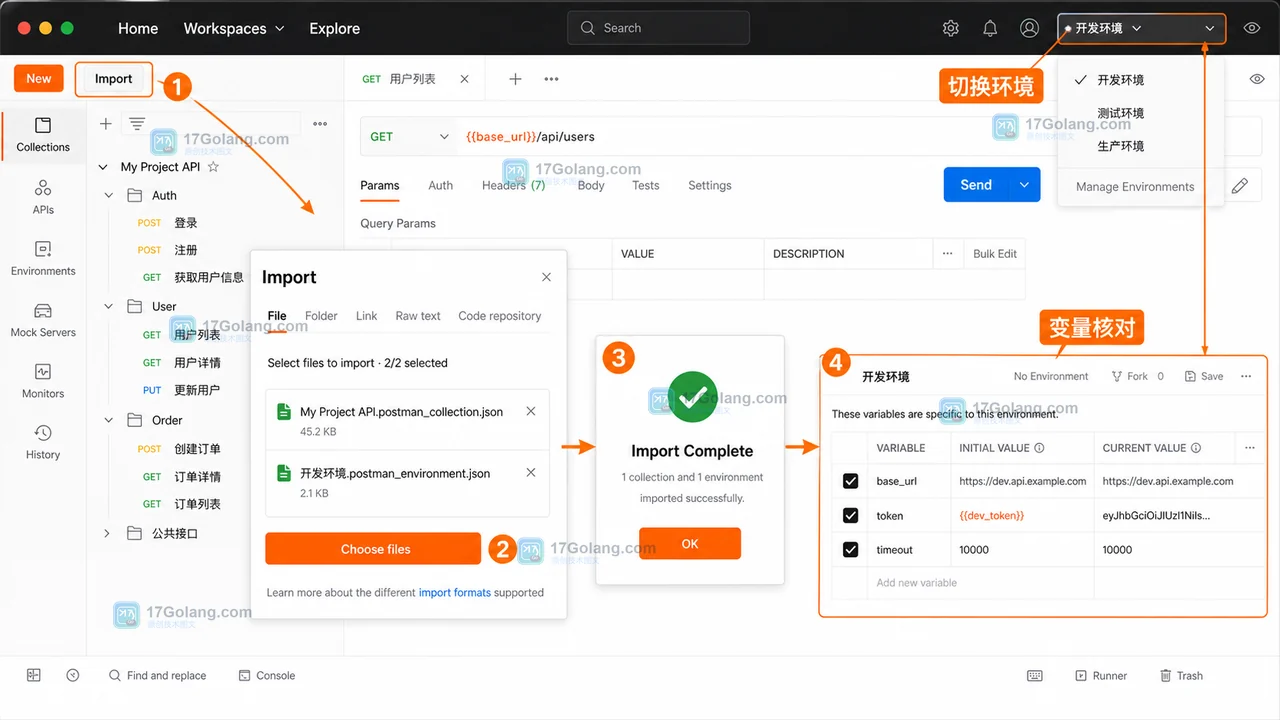Remove My Project API.postman_collection.json file
Image resolution: width=1280 pixels, height=720 pixels.
pos(531,411)
